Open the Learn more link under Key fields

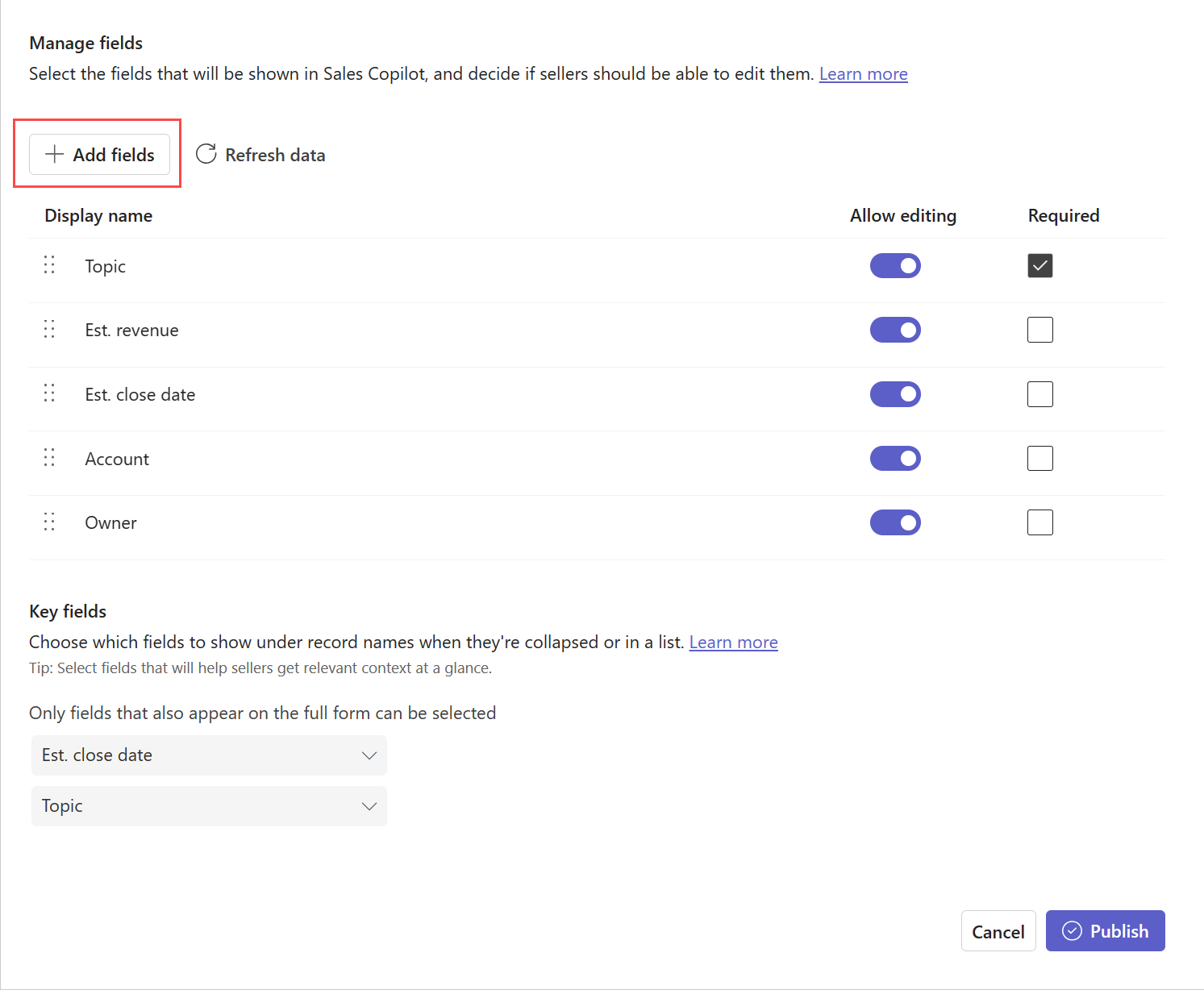pyautogui.click(x=733, y=642)
